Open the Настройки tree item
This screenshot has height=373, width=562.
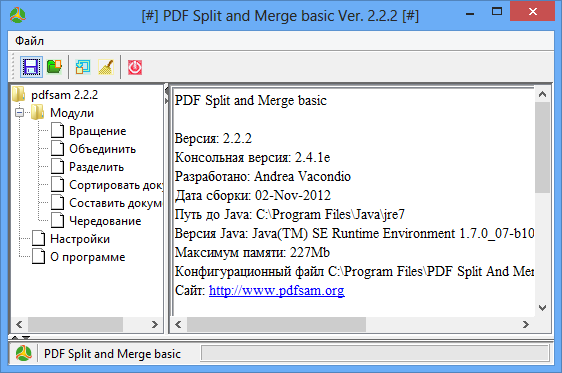pos(80,239)
